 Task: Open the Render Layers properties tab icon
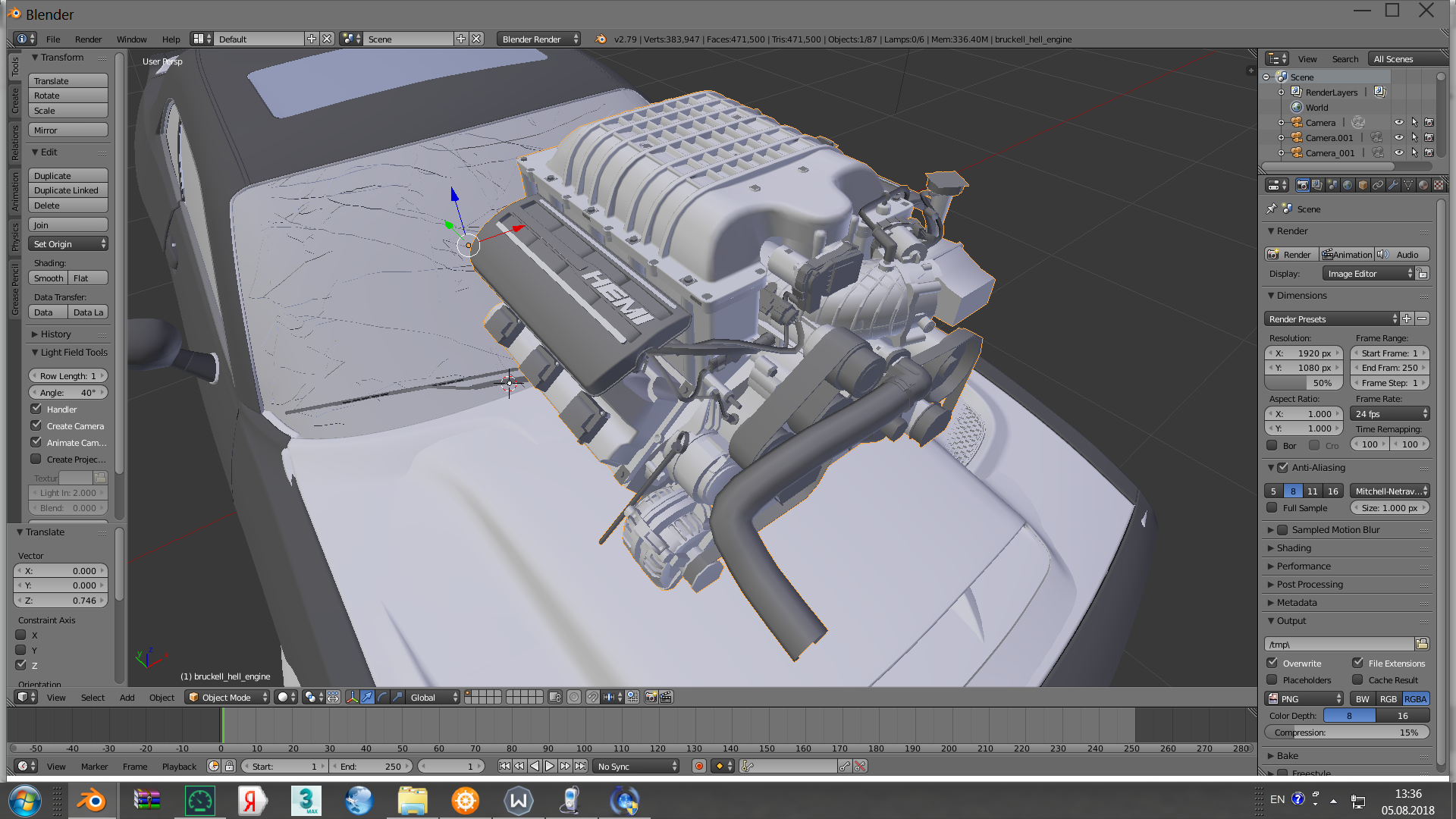pyautogui.click(x=1317, y=185)
